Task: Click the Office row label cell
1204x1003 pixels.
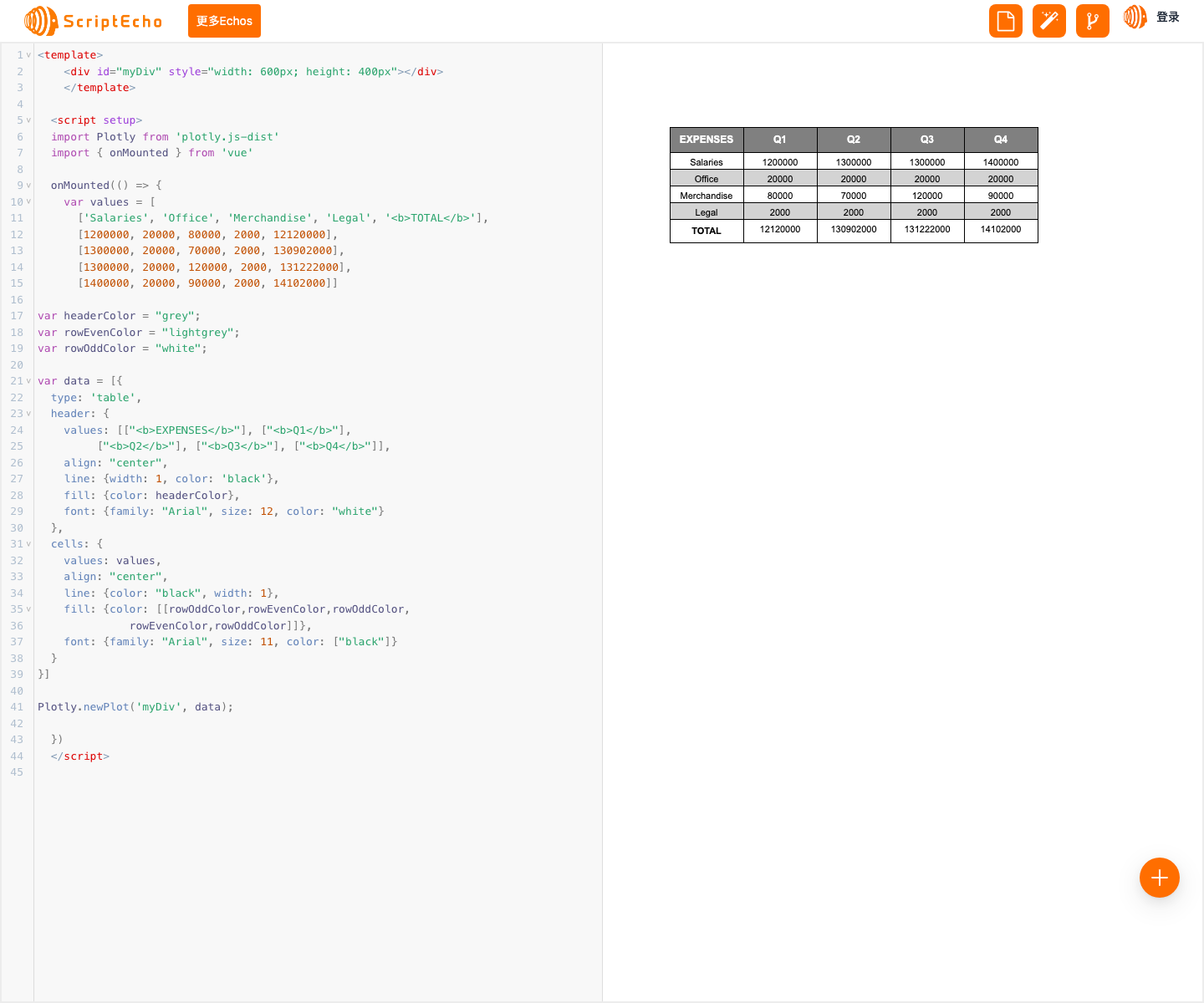Action: click(x=707, y=178)
